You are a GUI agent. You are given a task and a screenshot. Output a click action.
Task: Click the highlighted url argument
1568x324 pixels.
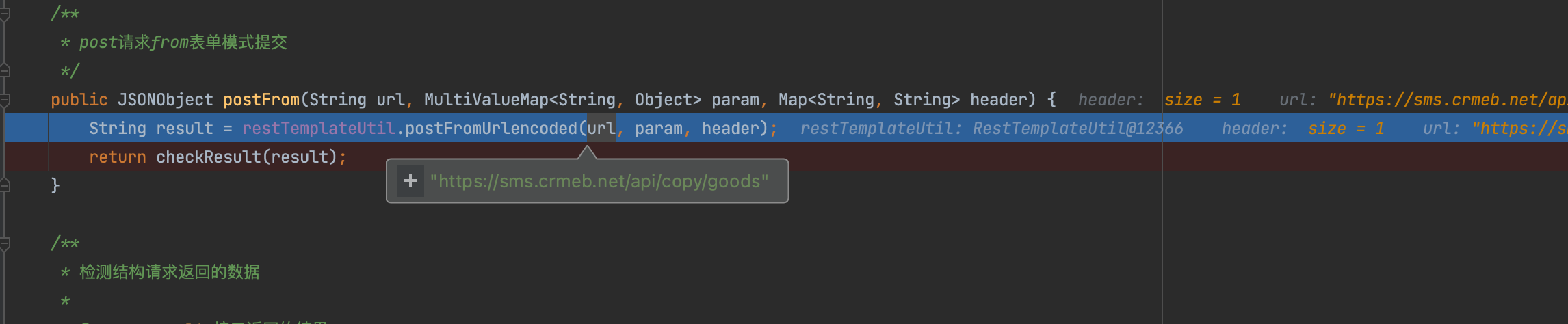point(601,129)
